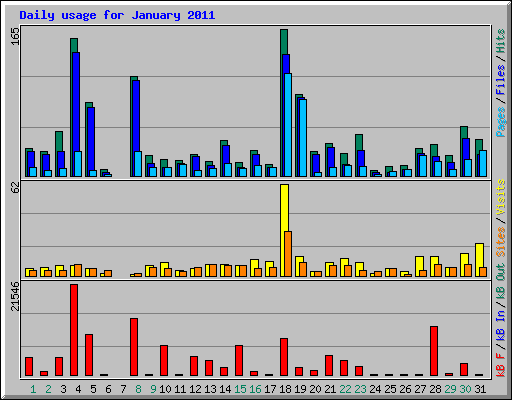Click the red kB bar for day 8
Viewport: 512px width, 400px height.
point(134,347)
